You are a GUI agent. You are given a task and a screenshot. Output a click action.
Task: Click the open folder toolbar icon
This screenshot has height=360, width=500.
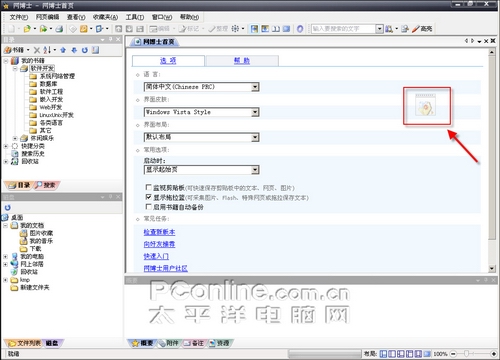[x=27, y=29]
